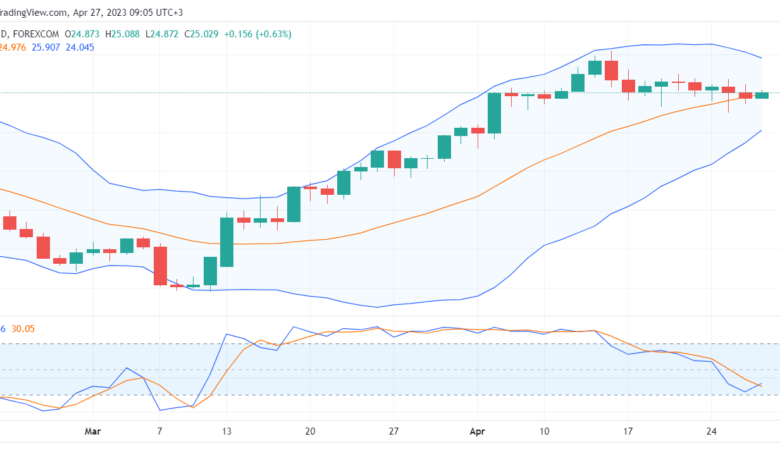The image size is (780, 470).
Task: Select the high value H25.088
Action: [x=122, y=34]
